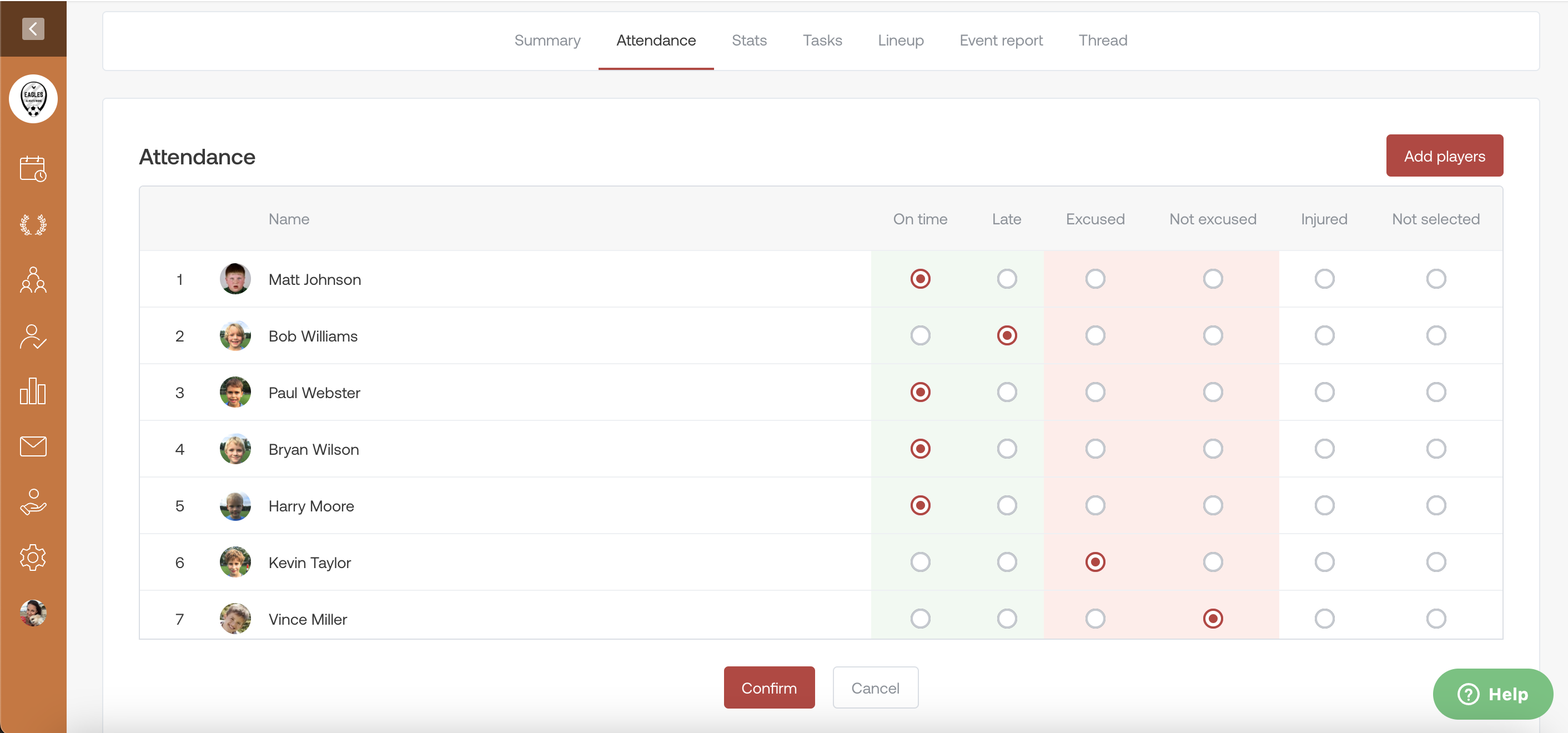Mark Matt Johnson as Late

[x=1006, y=279]
